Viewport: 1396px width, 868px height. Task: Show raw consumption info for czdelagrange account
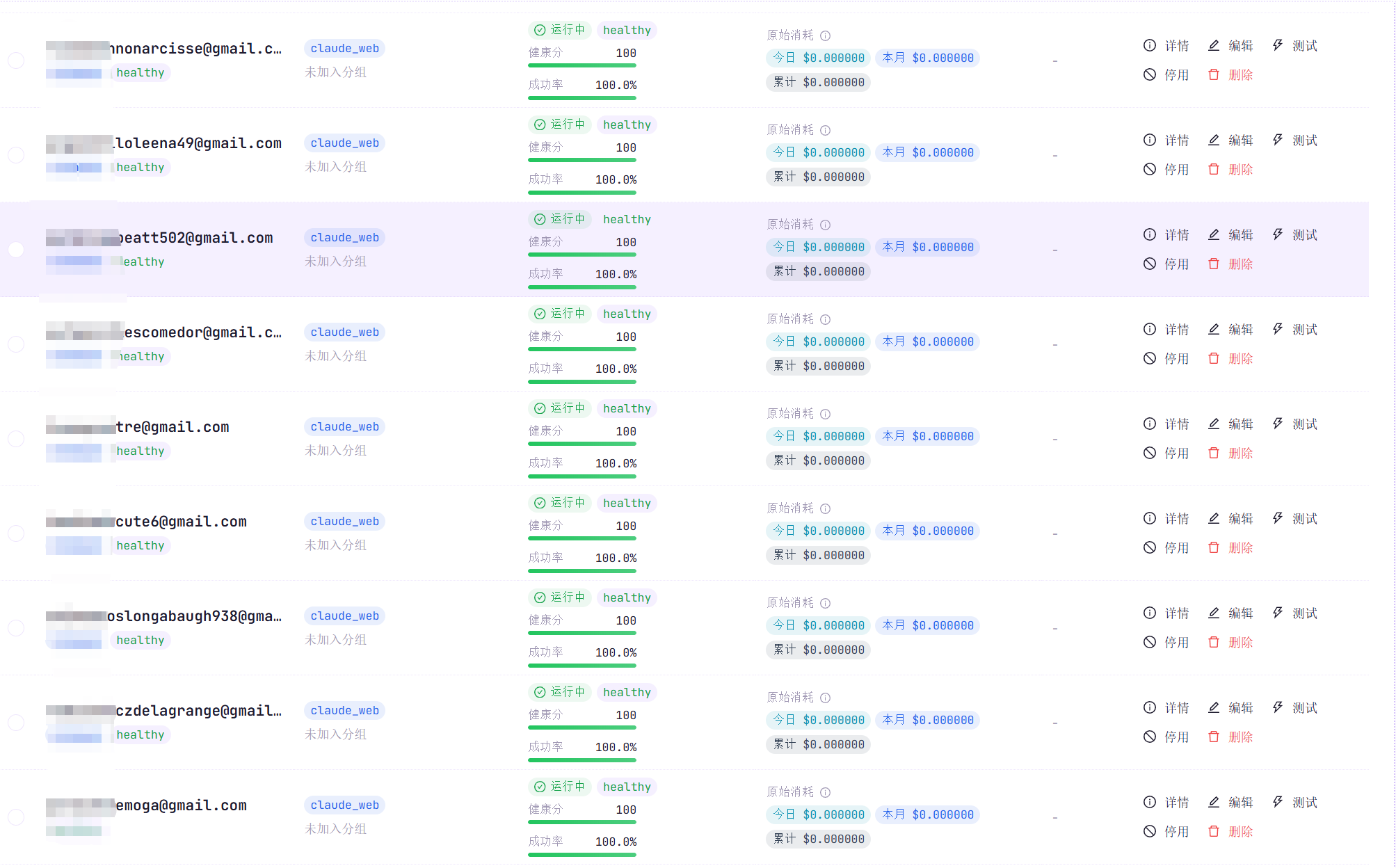click(825, 698)
